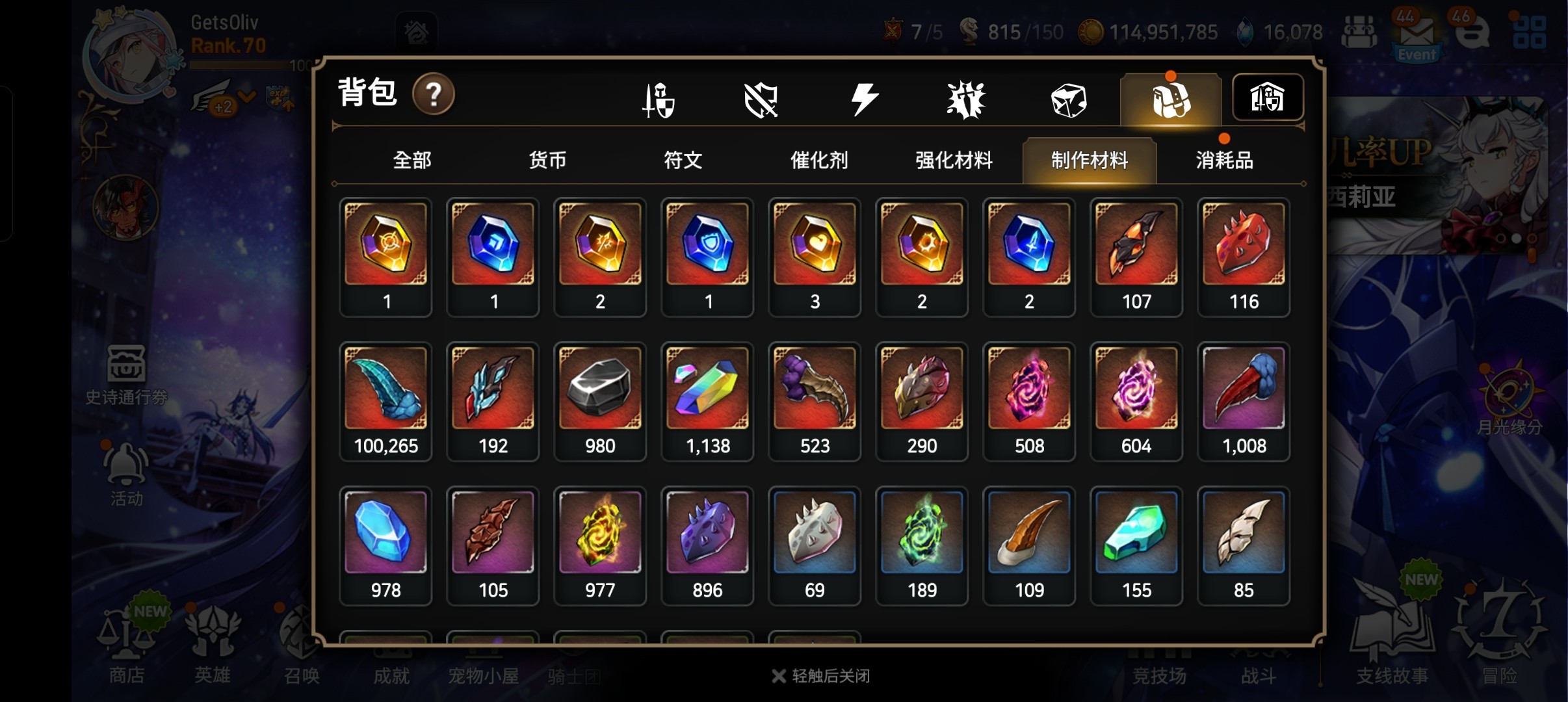Screen dimensions: 1568x702
Task: Switch to the 货币 tab
Action: [547, 160]
